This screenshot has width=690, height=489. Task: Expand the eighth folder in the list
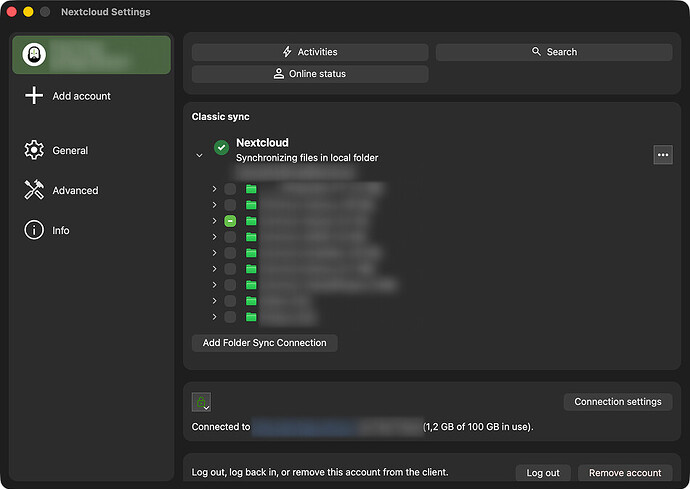coord(214,301)
